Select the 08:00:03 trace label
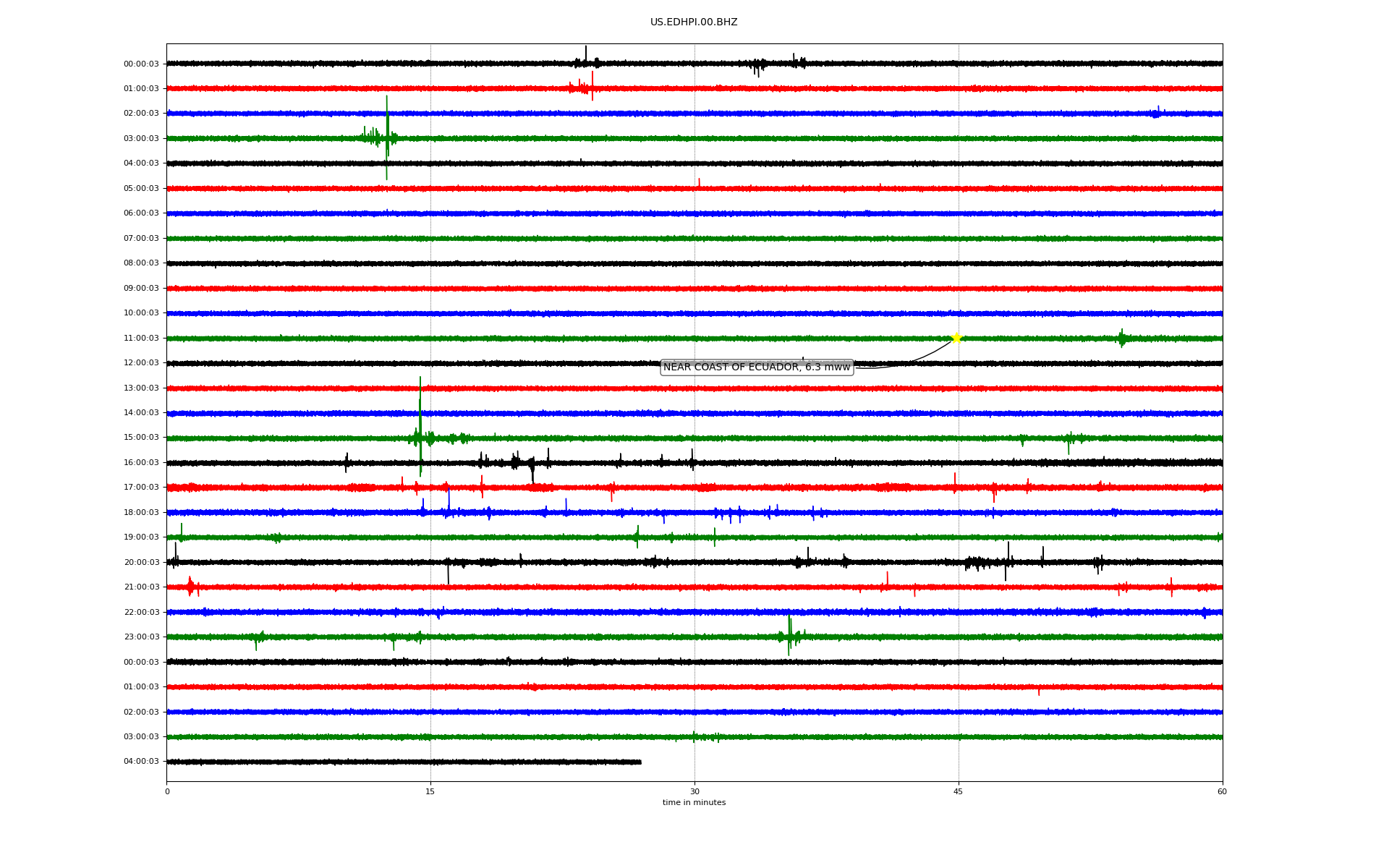The image size is (1389, 868). (141, 263)
